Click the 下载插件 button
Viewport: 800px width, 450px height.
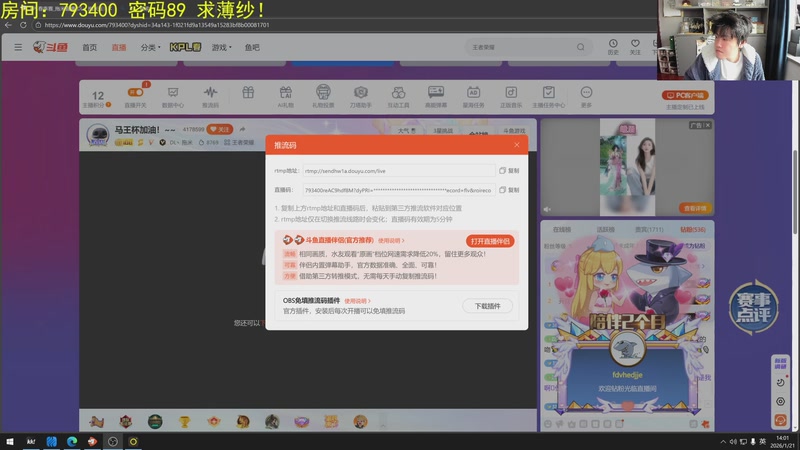[487, 306]
